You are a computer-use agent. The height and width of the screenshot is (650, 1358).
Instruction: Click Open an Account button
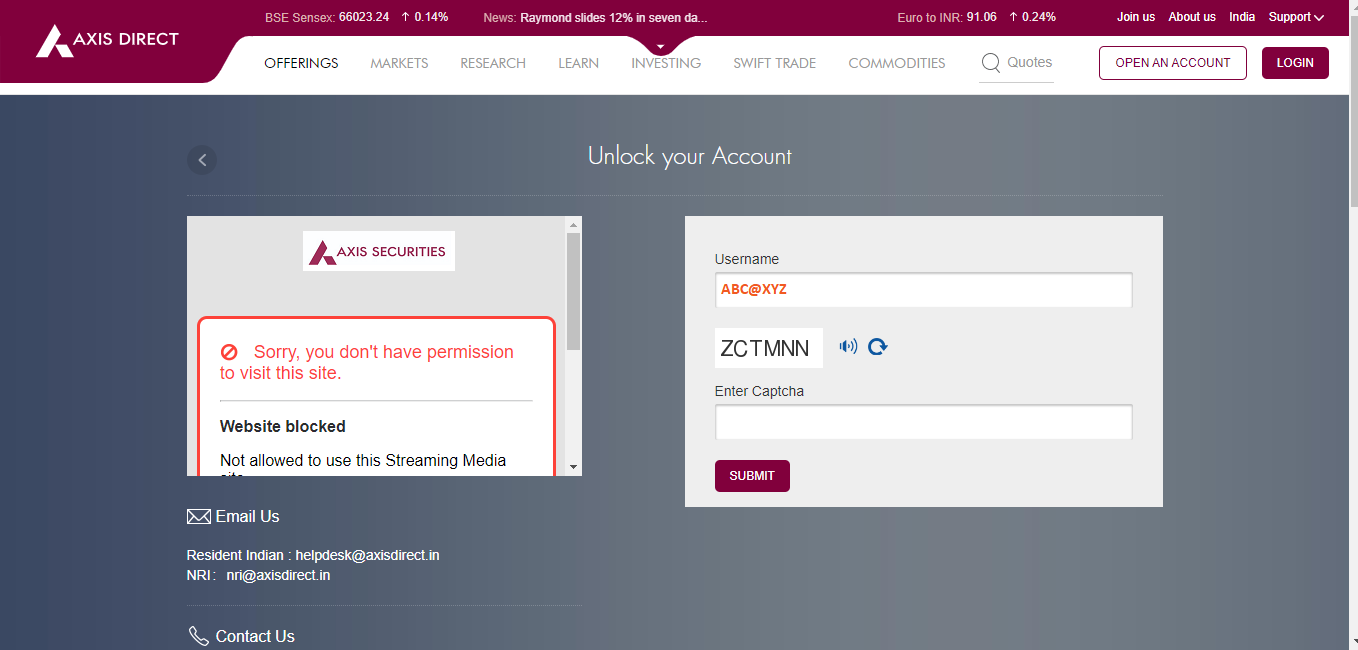tap(1172, 63)
